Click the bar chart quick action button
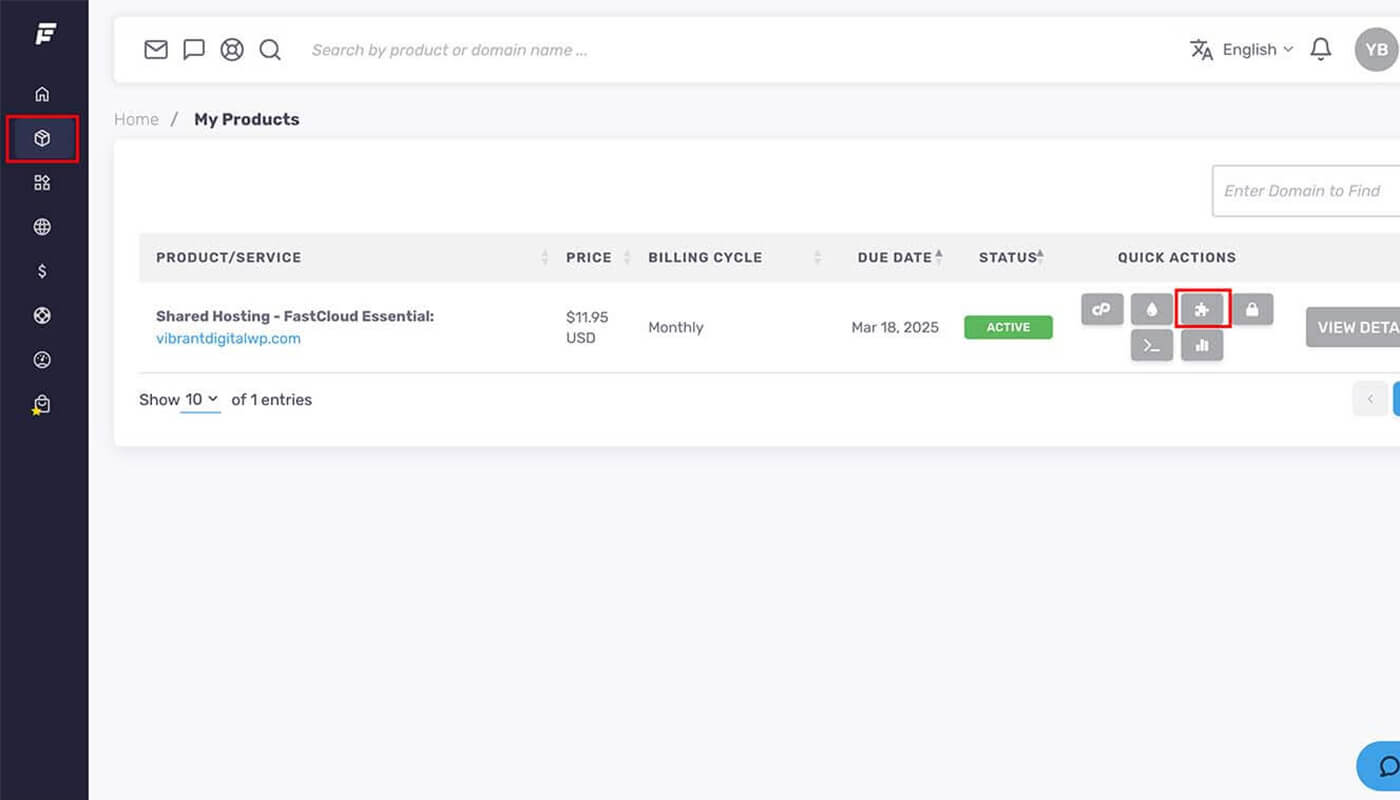Screen dimensions: 1400x800 [x=1202, y=345]
